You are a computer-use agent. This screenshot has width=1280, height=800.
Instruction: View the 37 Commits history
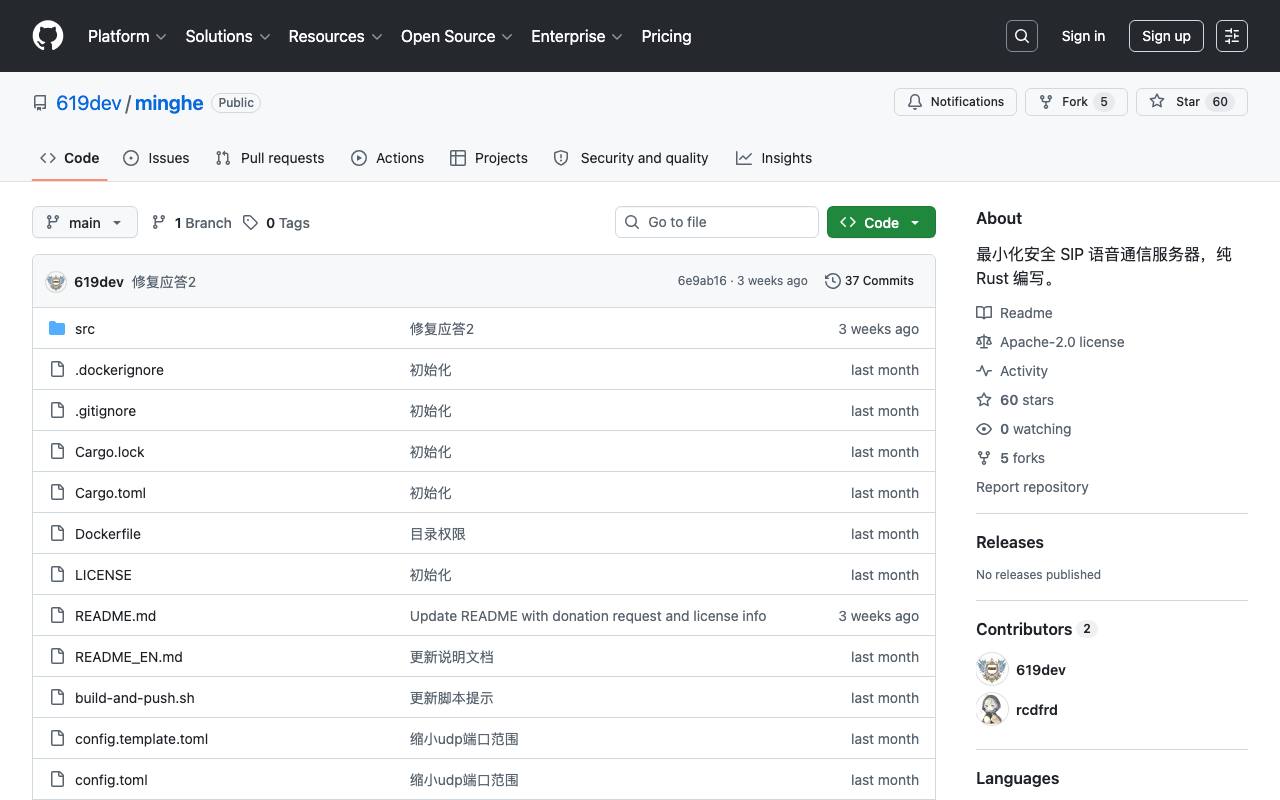[x=869, y=281]
